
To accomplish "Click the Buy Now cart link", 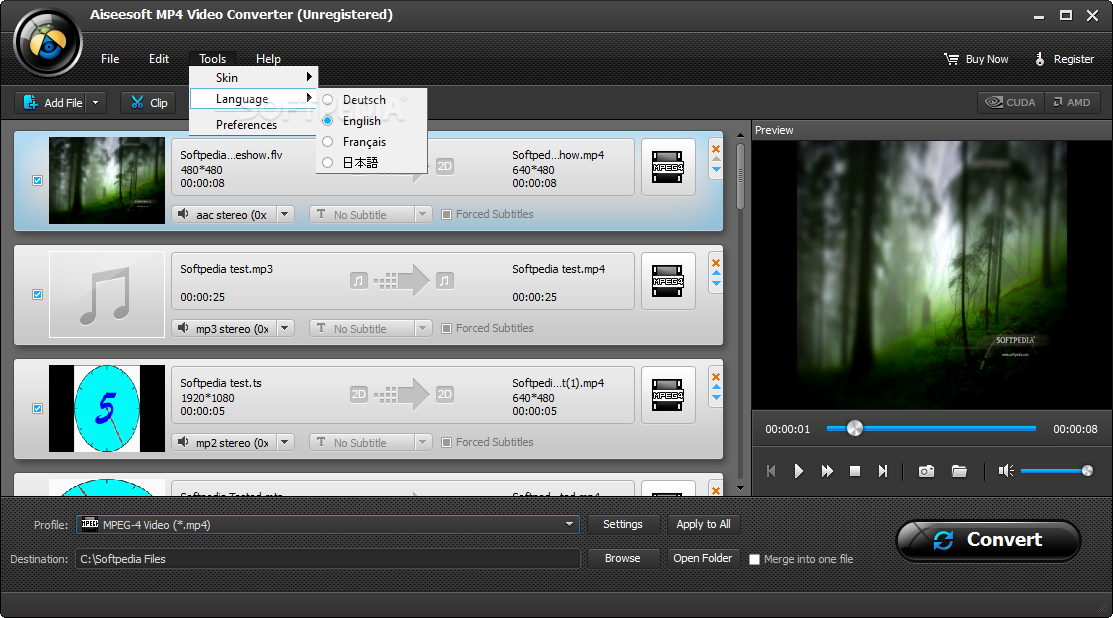I will tap(976, 59).
